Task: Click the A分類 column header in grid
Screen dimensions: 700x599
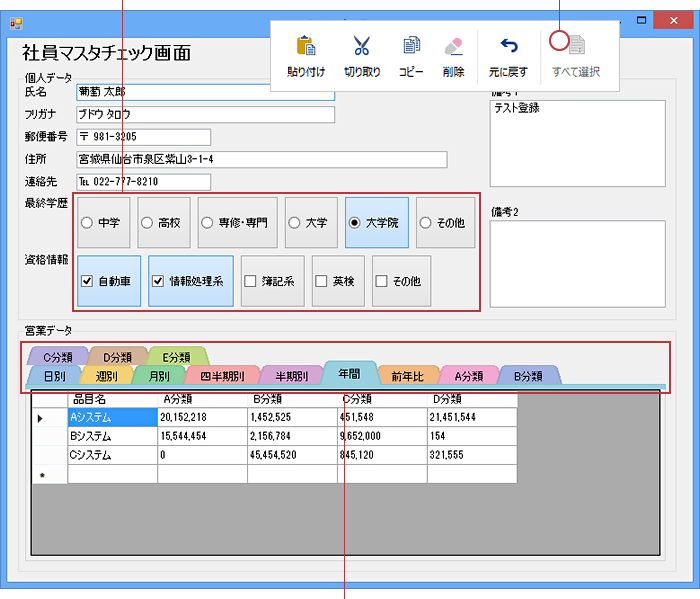Action: point(203,399)
